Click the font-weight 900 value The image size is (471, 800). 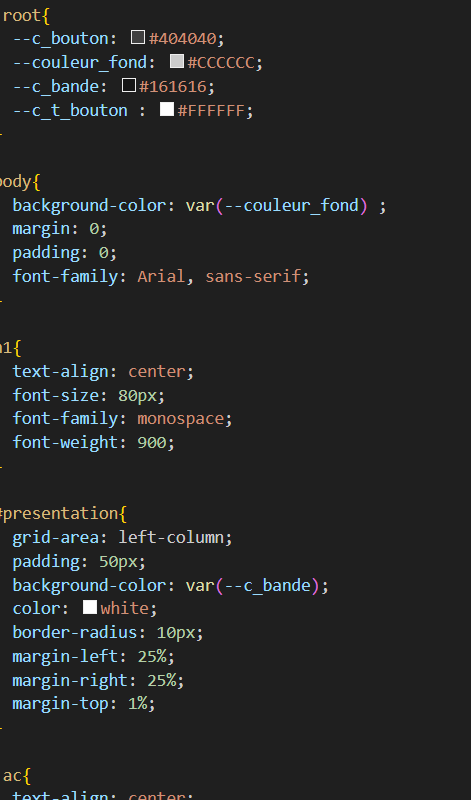152,442
